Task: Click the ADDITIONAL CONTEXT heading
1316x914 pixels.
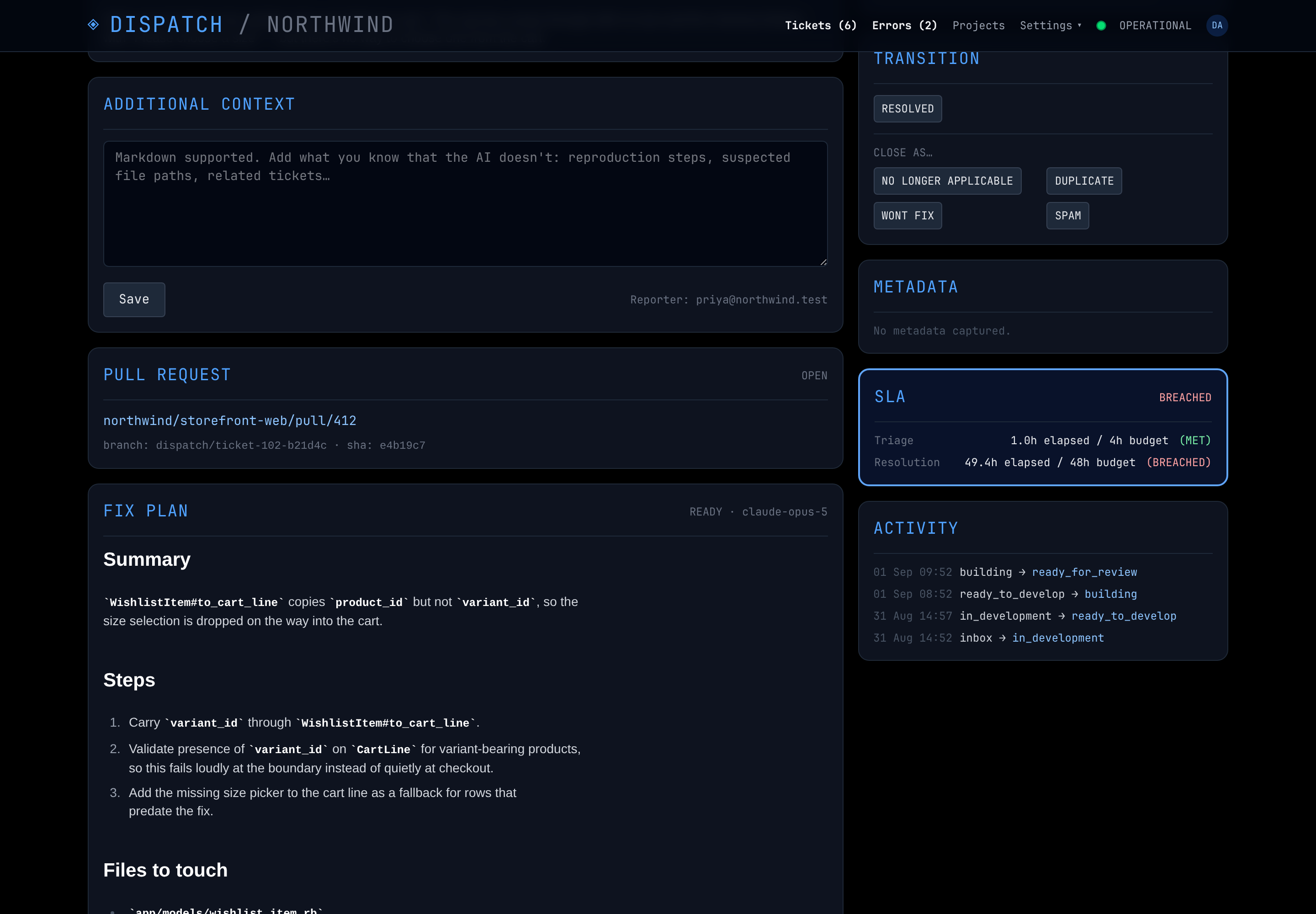Action: 199,104
